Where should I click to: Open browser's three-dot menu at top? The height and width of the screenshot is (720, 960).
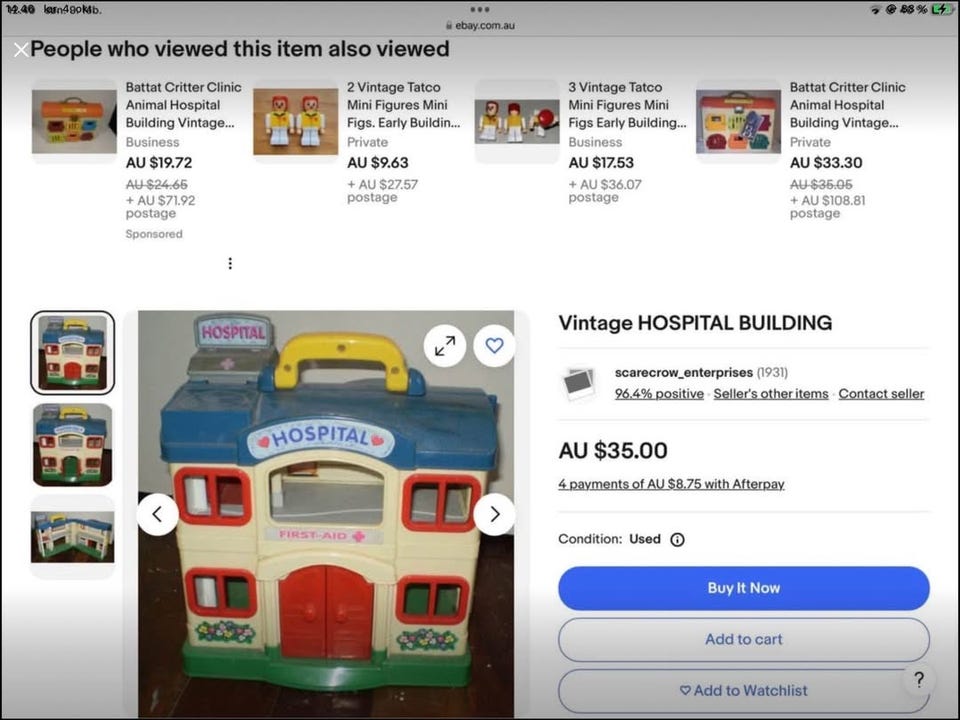tap(479, 9)
